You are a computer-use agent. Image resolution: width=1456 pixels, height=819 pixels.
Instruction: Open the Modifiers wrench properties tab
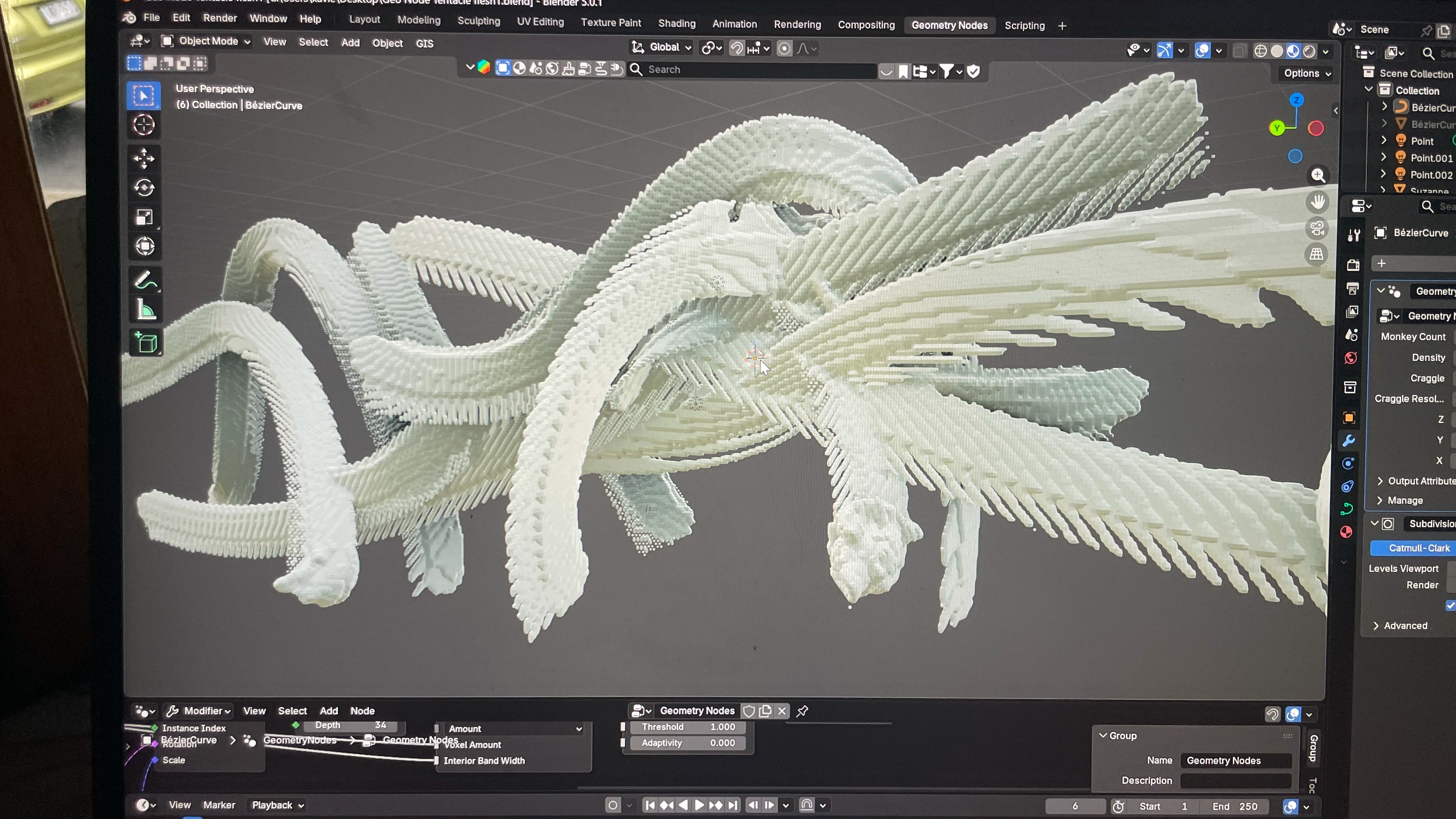[x=1348, y=441]
